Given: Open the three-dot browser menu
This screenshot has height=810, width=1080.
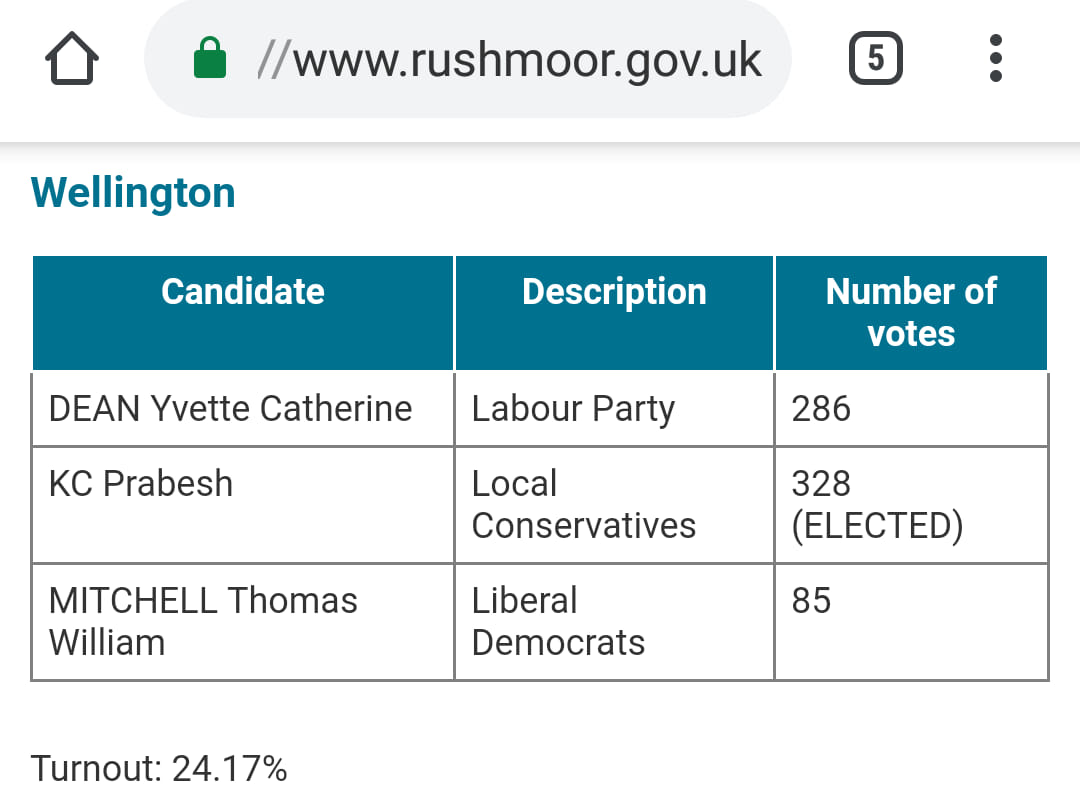Looking at the screenshot, I should click(995, 59).
